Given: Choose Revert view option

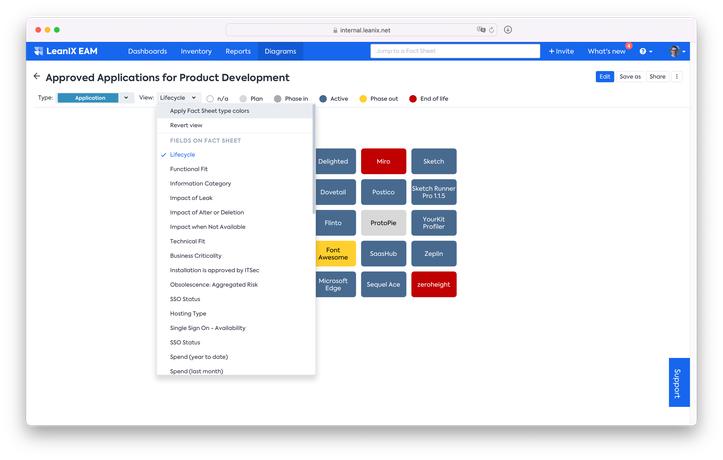Looking at the screenshot, I should 235,125.
